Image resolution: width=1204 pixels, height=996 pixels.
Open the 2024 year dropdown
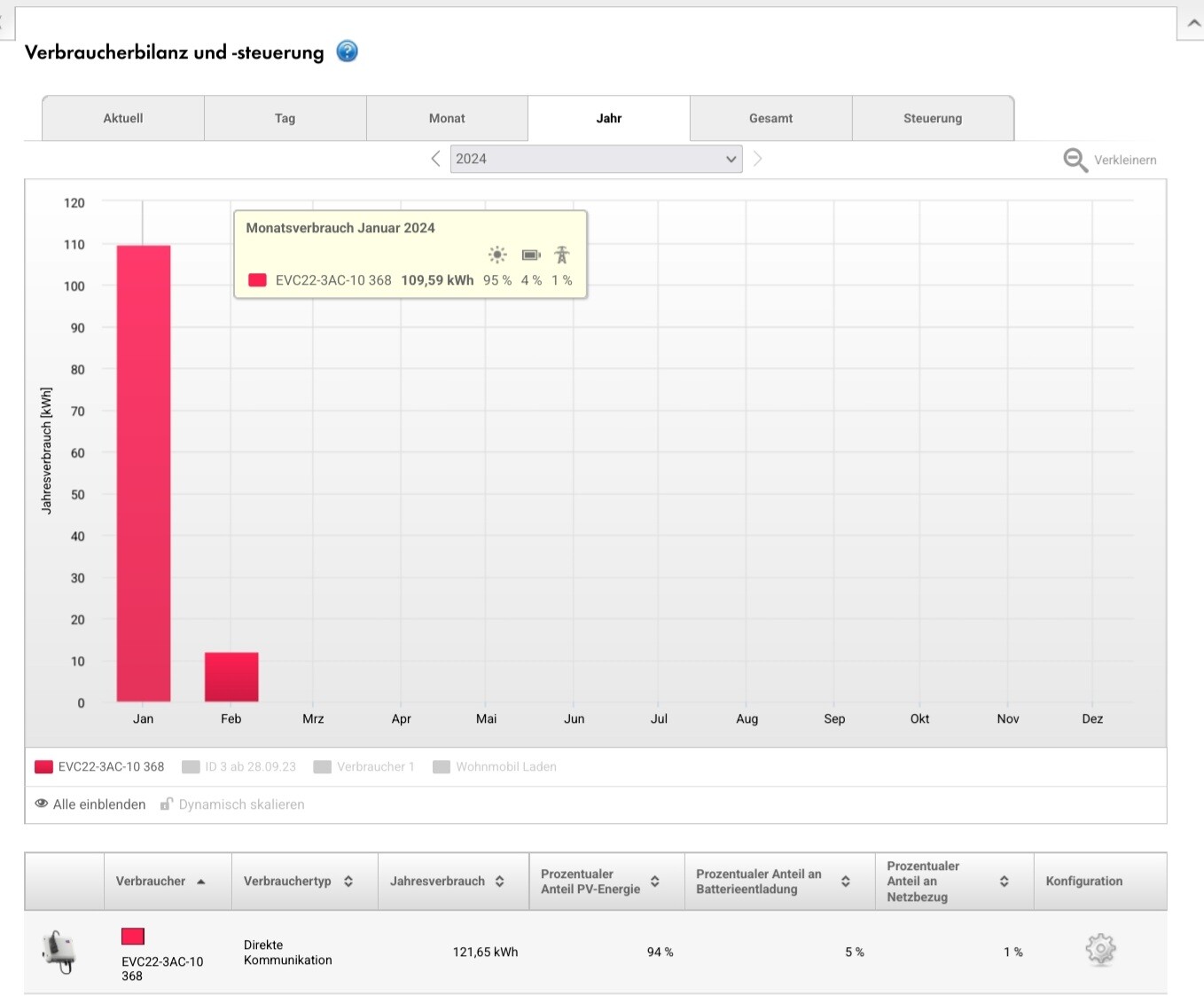pyautogui.click(x=596, y=159)
